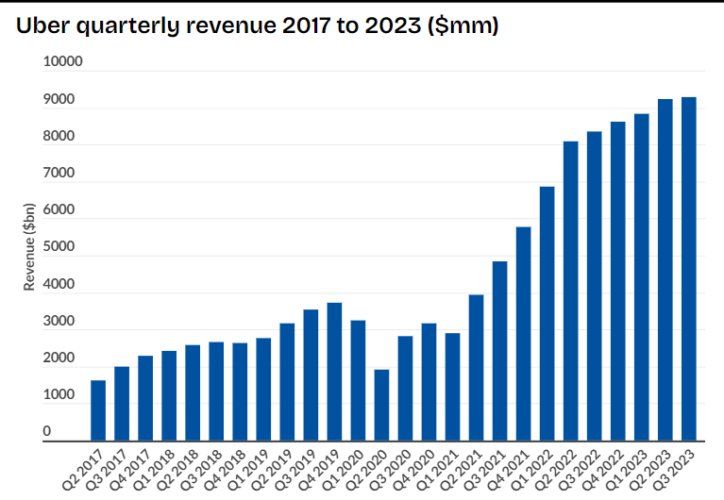
Task: Select the Q2 2023 revenue bar
Action: (x=665, y=270)
